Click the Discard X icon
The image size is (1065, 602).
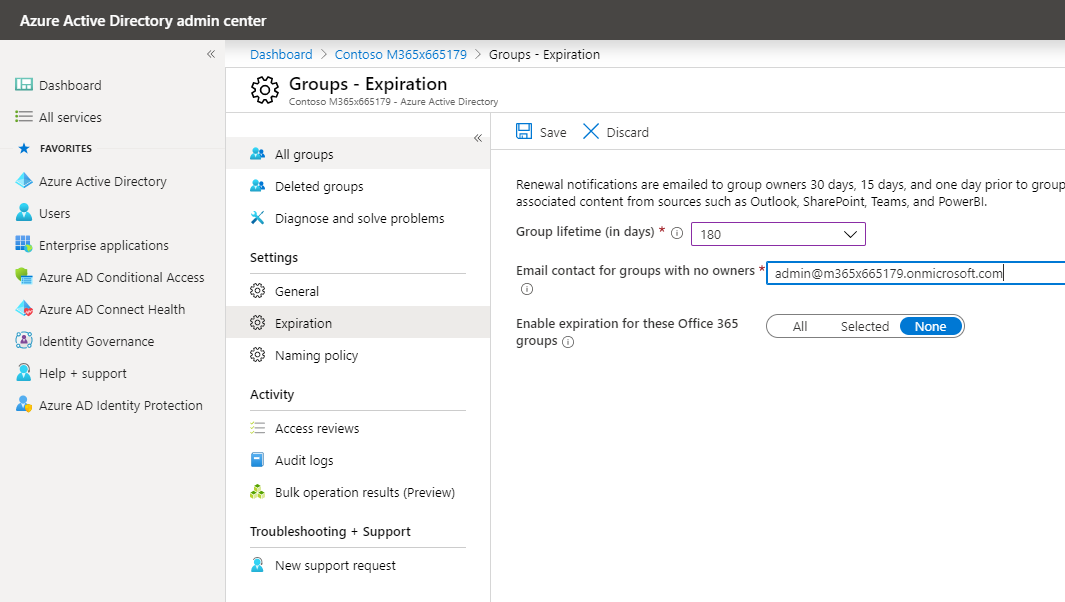(x=591, y=131)
